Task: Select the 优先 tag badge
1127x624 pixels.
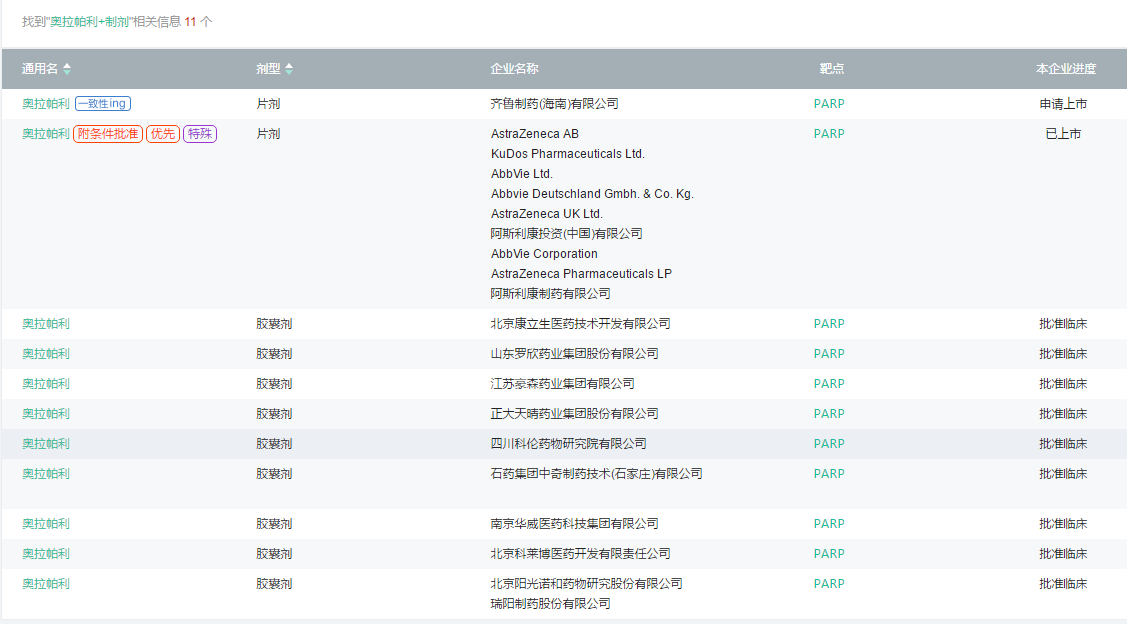Action: coord(163,134)
